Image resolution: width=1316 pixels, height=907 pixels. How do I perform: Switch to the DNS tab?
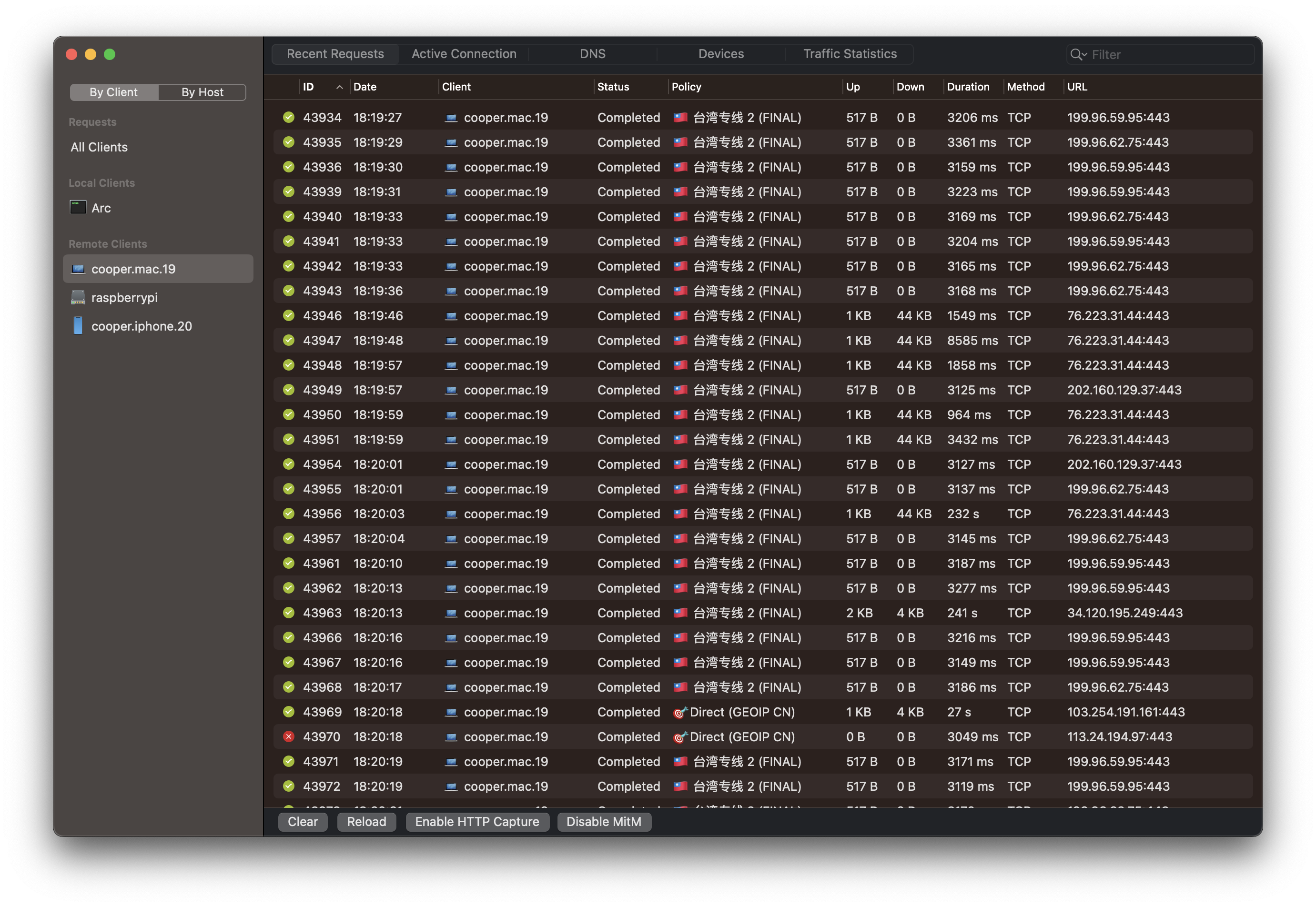pos(592,54)
